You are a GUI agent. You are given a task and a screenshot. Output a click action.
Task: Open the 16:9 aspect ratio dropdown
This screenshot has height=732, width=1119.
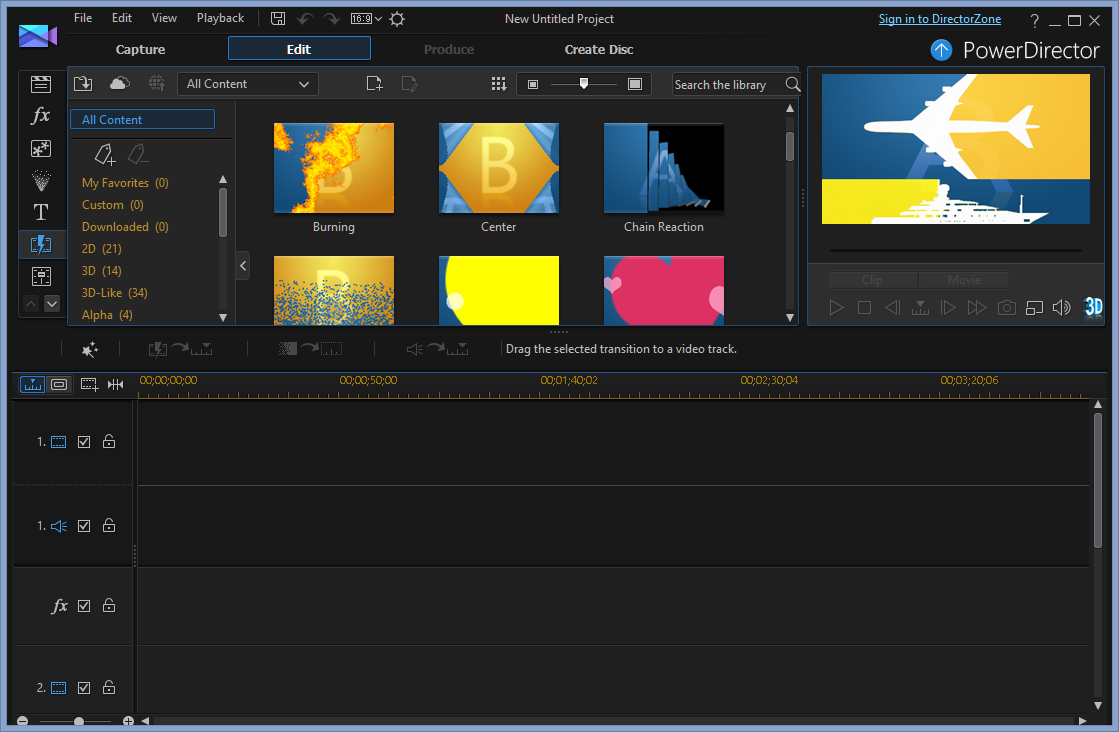366,19
